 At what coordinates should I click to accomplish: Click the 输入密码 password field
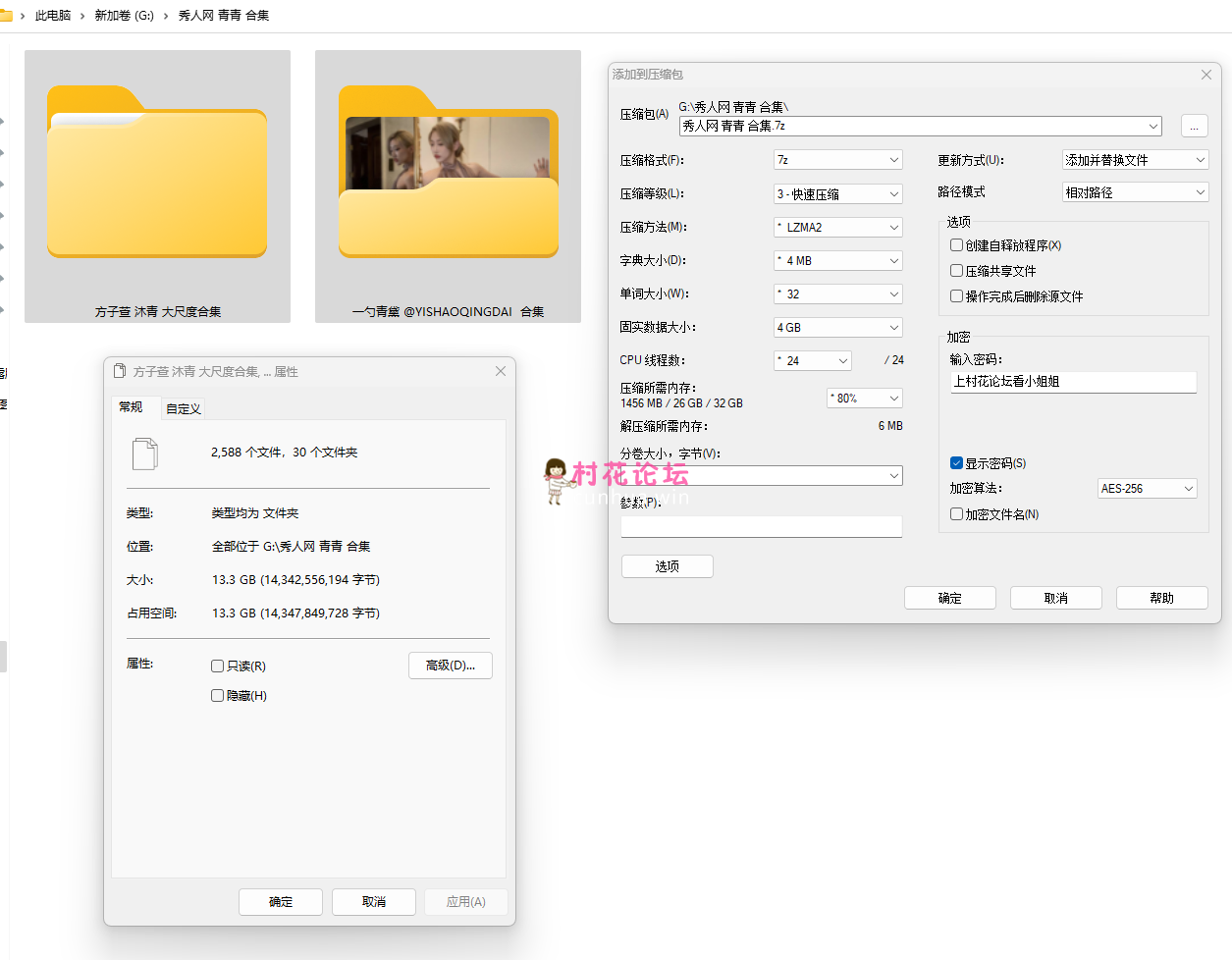[x=1073, y=382]
